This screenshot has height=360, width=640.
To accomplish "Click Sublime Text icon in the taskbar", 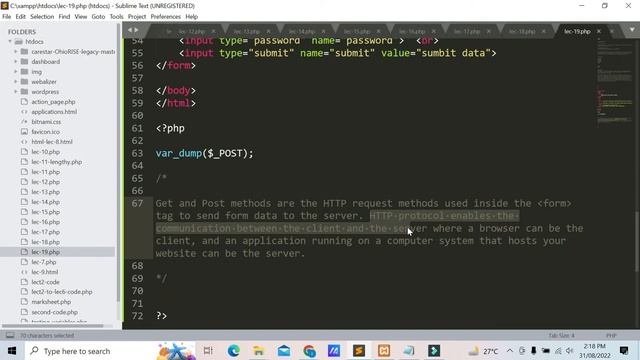I will point(359,351).
